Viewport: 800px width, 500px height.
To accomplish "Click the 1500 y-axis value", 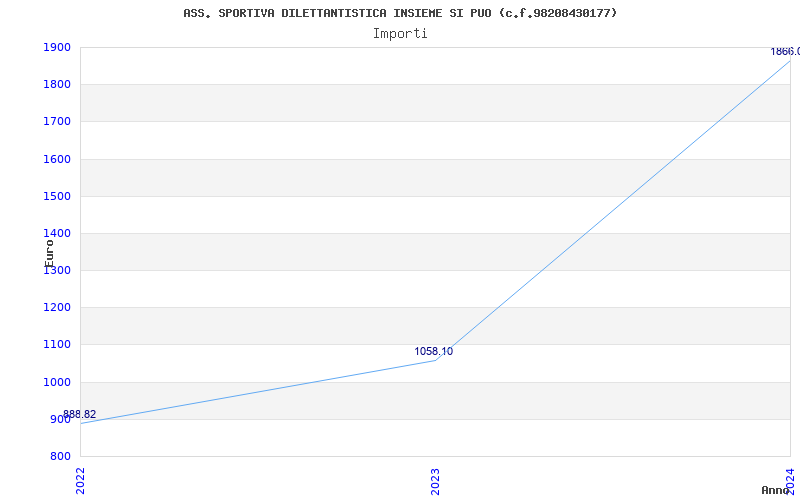I will [57, 196].
